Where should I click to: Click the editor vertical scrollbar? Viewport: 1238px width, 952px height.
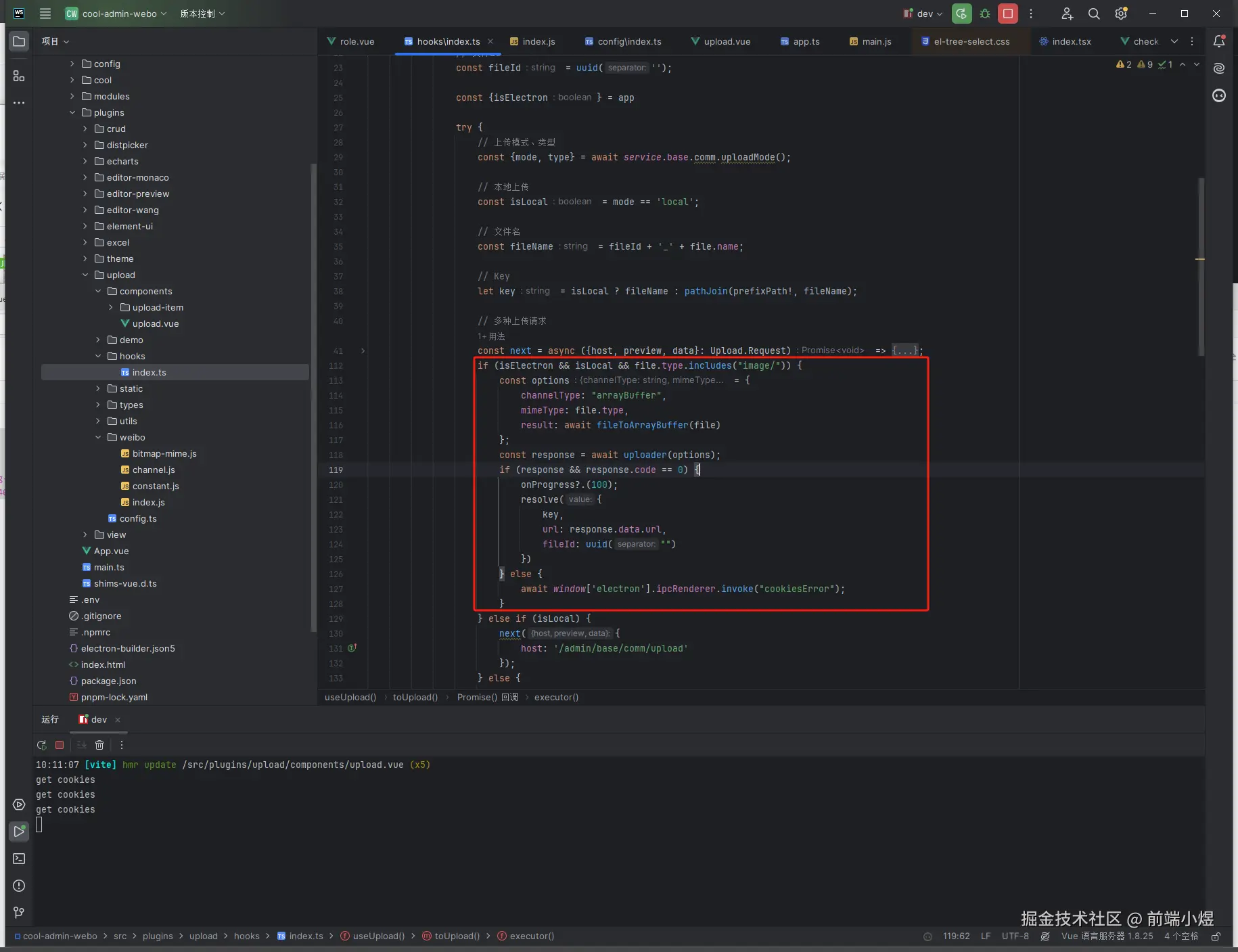(x=1201, y=267)
